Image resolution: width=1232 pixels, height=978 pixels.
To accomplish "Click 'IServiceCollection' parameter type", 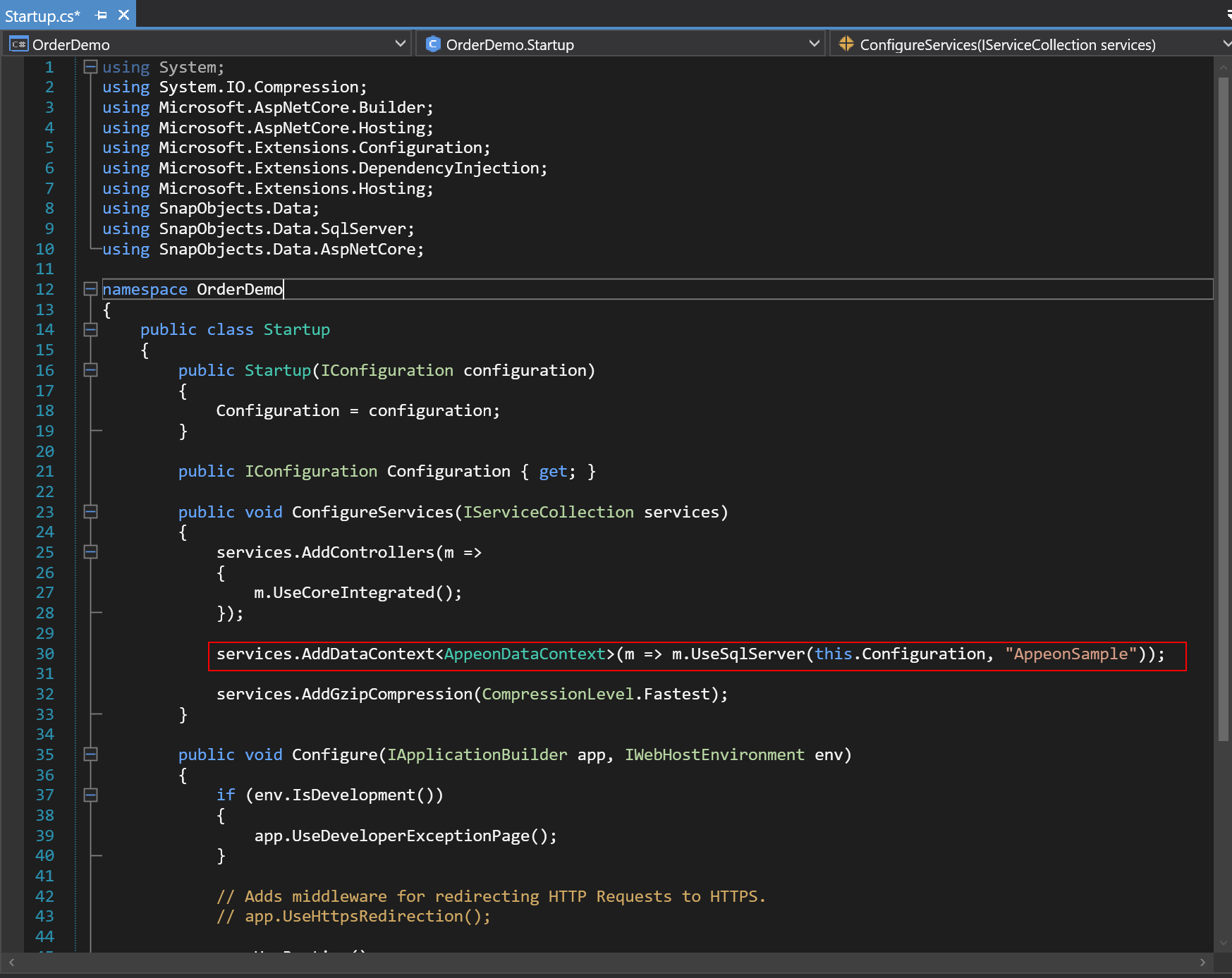I will [549, 513].
